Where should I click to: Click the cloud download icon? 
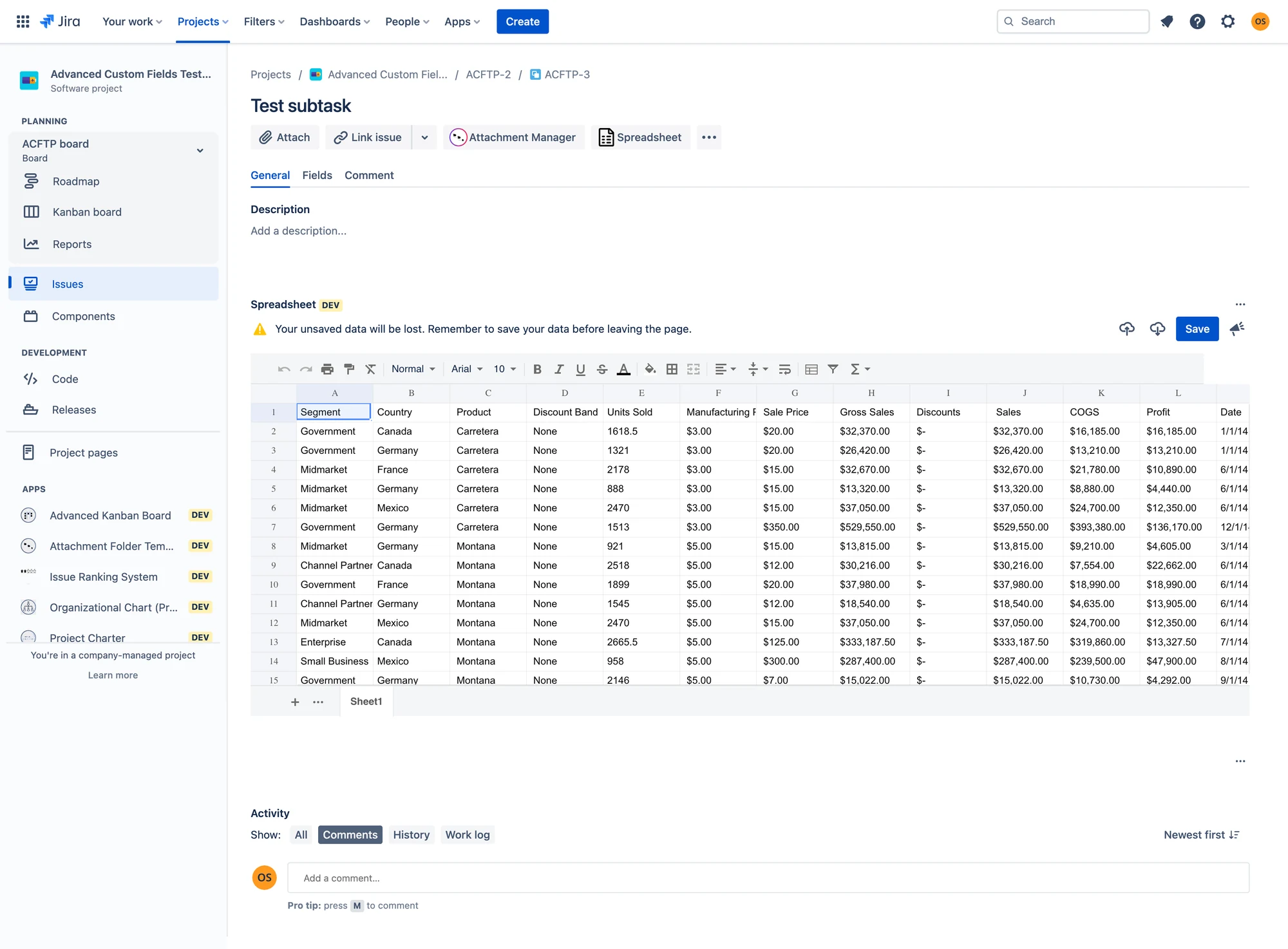point(1157,329)
